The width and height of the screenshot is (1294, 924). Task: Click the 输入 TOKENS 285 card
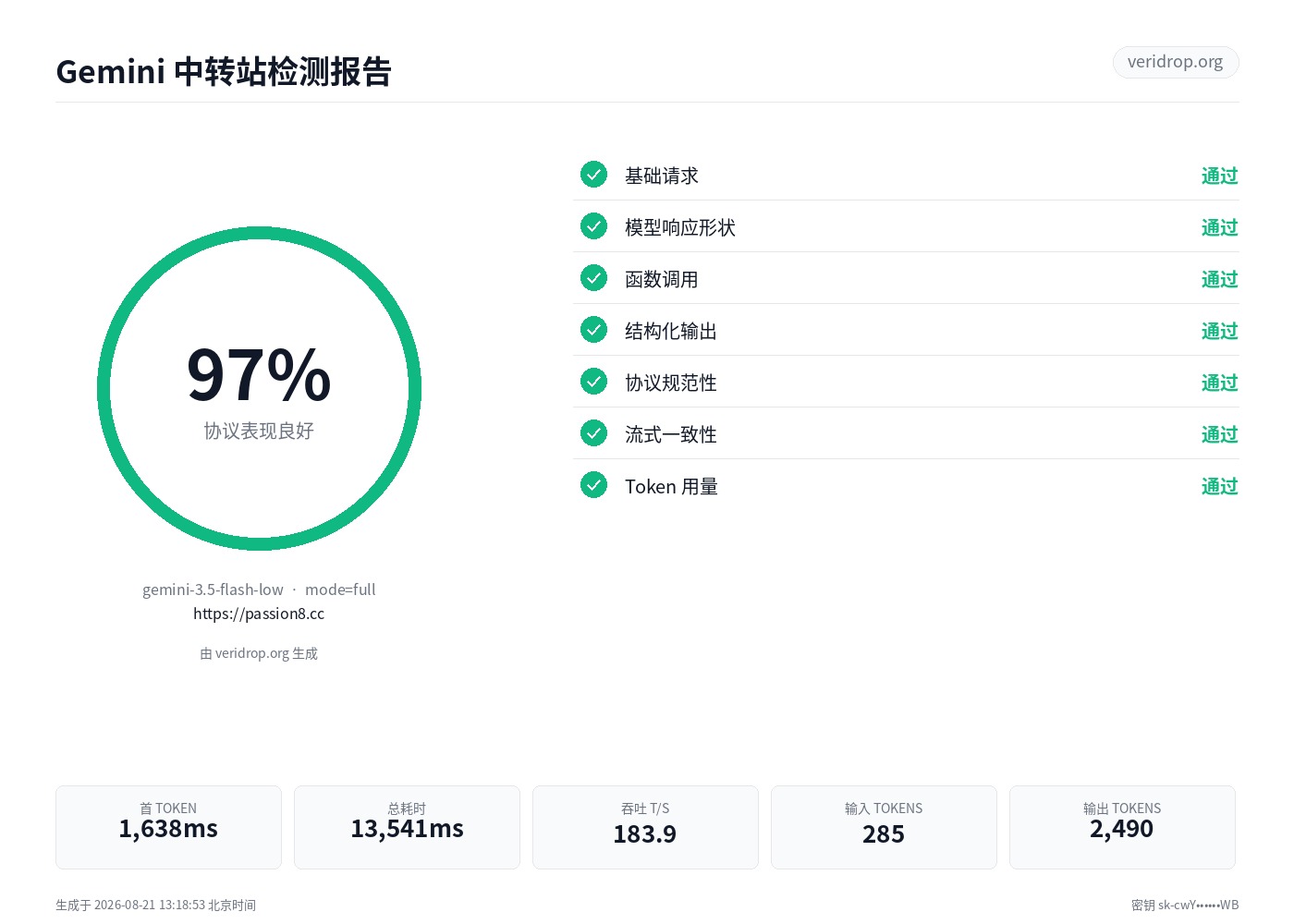coord(884,827)
